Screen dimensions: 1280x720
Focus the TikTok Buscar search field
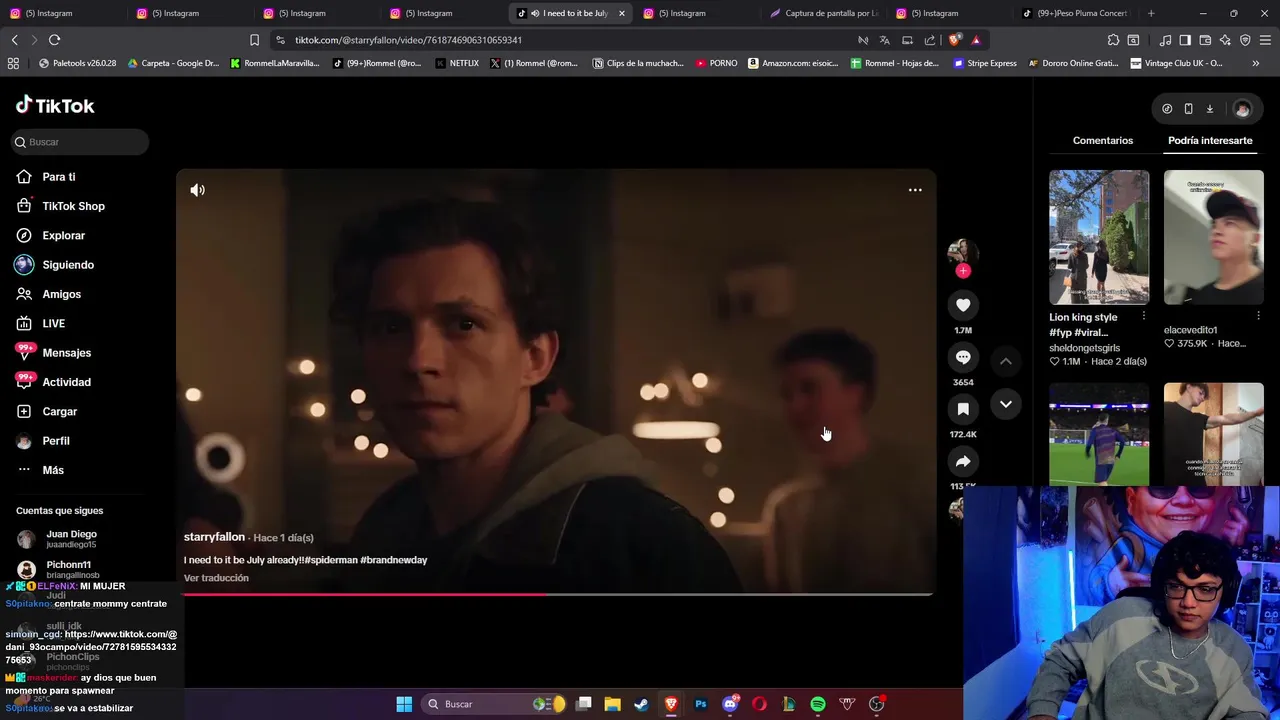coord(80,142)
